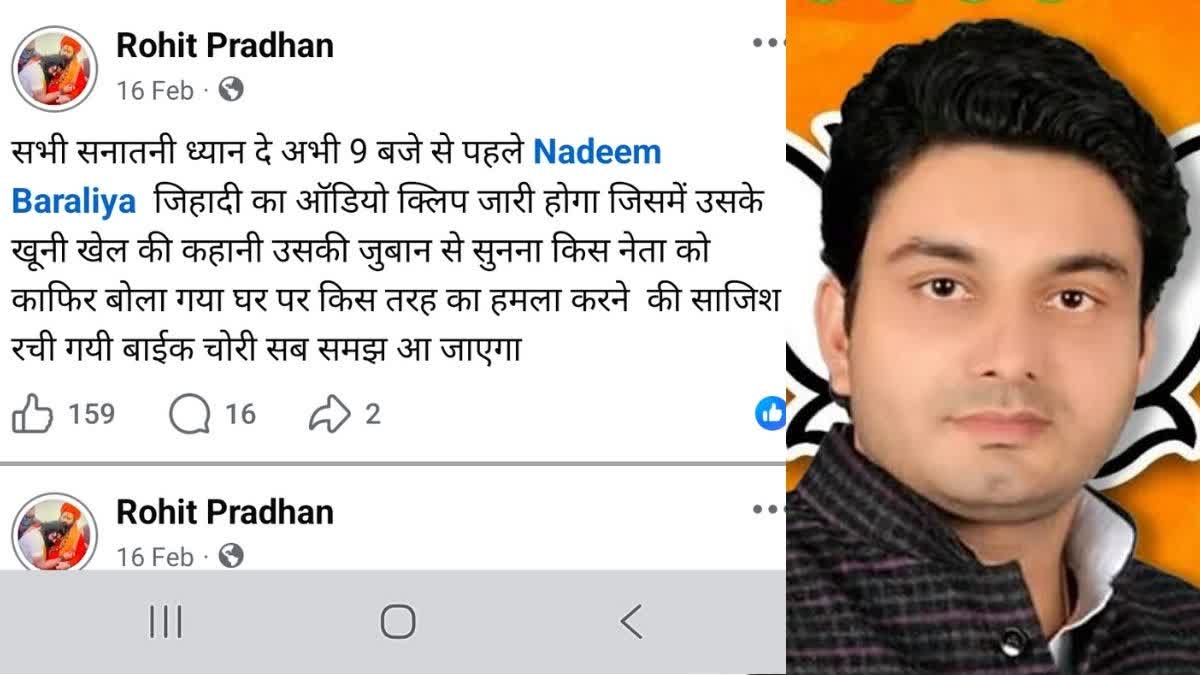Open comments via the speech bubble icon
Screen dimensions: 1200x675
188,414
